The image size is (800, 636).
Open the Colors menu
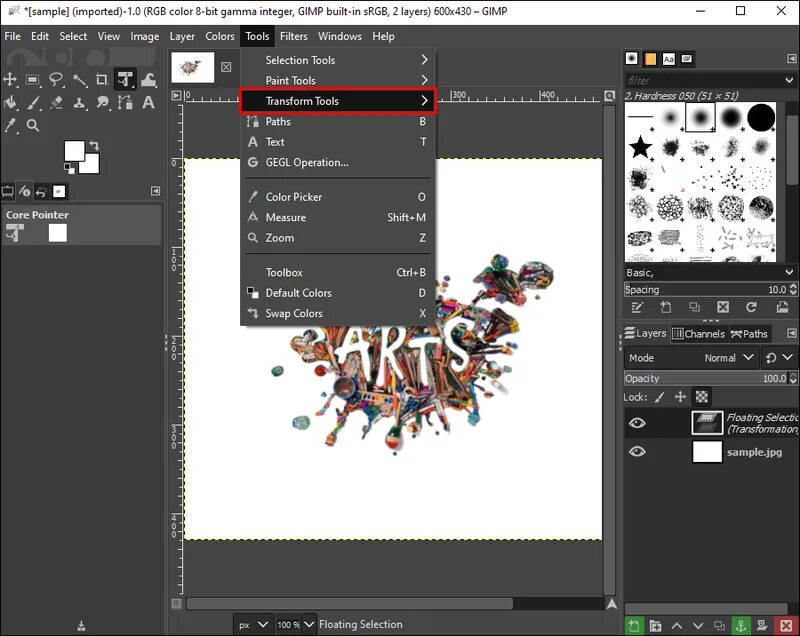click(219, 36)
